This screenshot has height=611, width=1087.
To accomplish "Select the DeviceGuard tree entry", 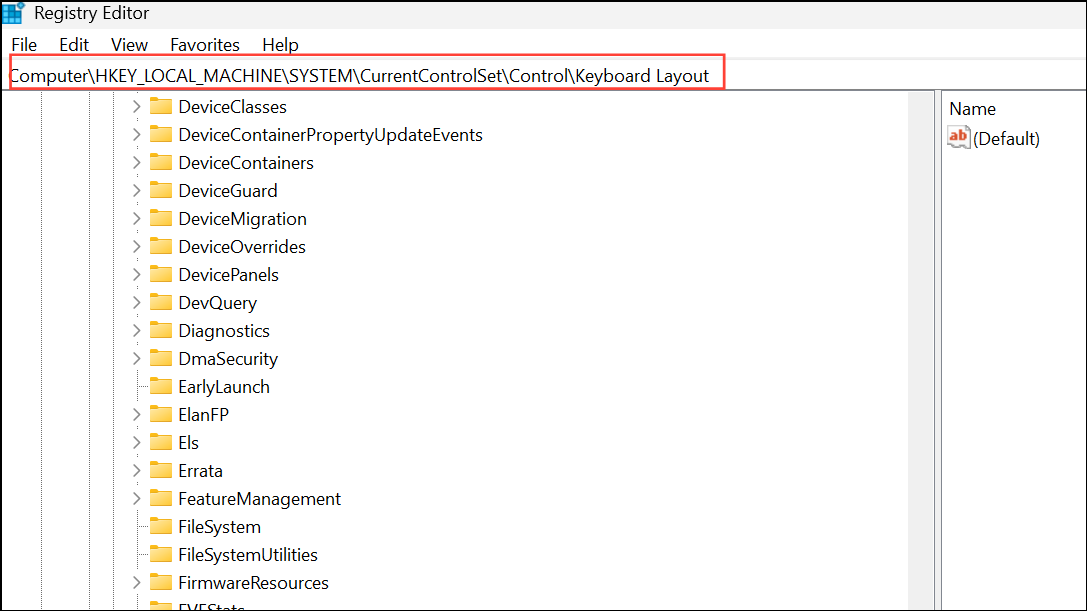I will tap(227, 191).
